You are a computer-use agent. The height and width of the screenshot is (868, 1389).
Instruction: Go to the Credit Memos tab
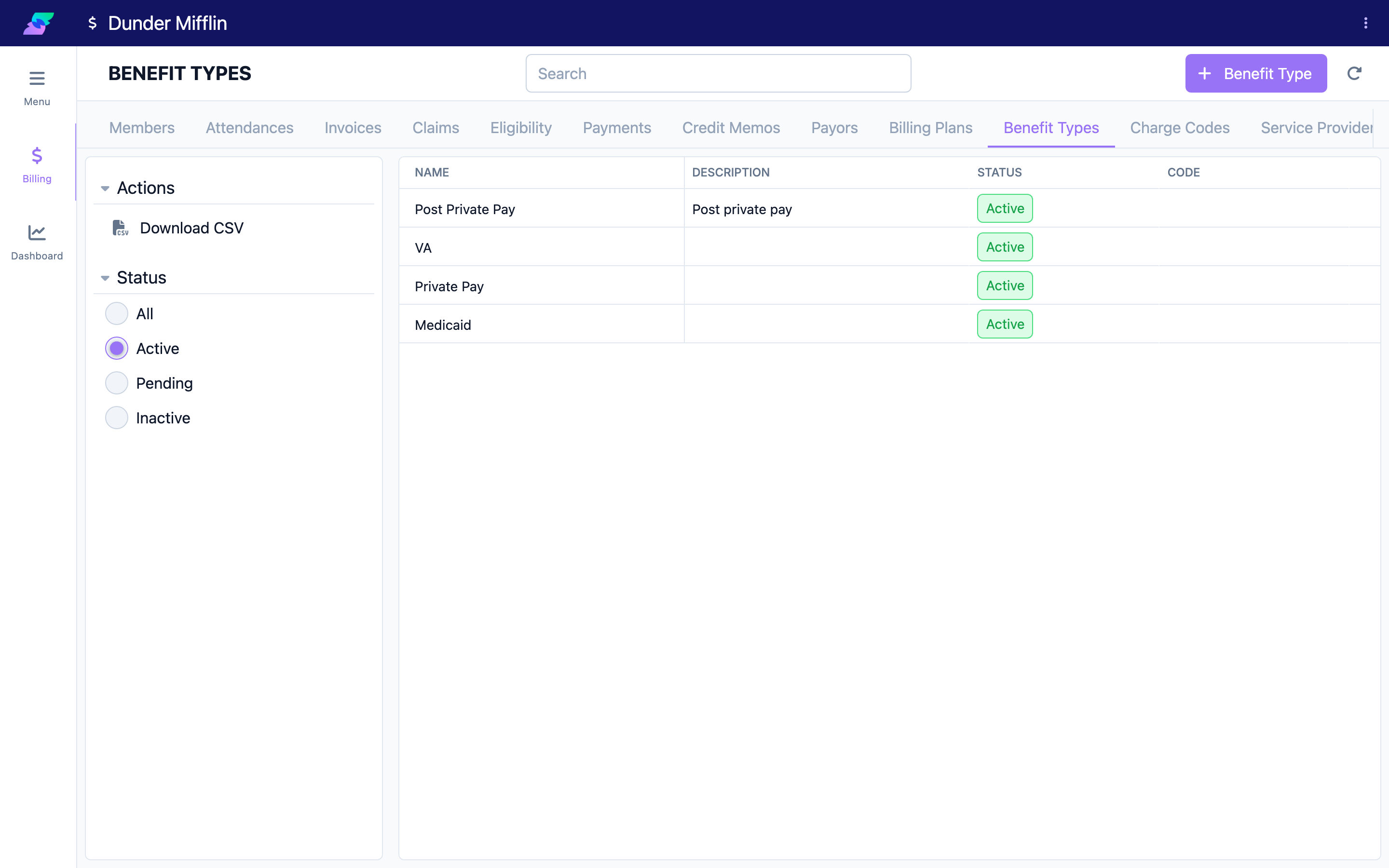pos(731,127)
